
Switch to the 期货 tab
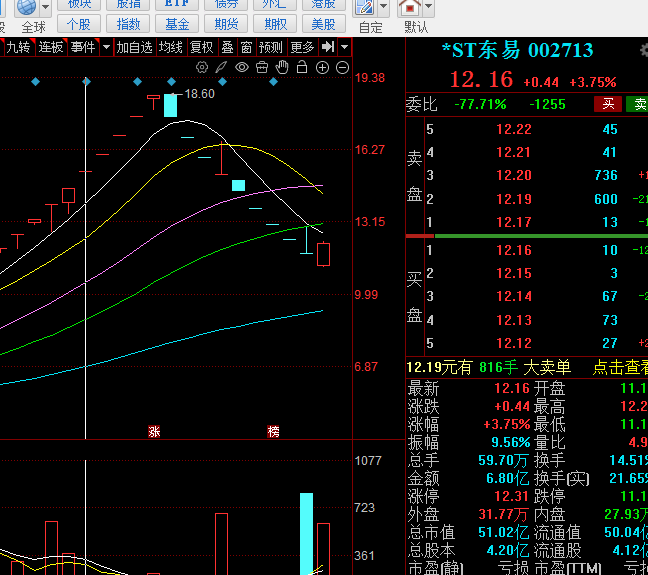pyautogui.click(x=226, y=24)
